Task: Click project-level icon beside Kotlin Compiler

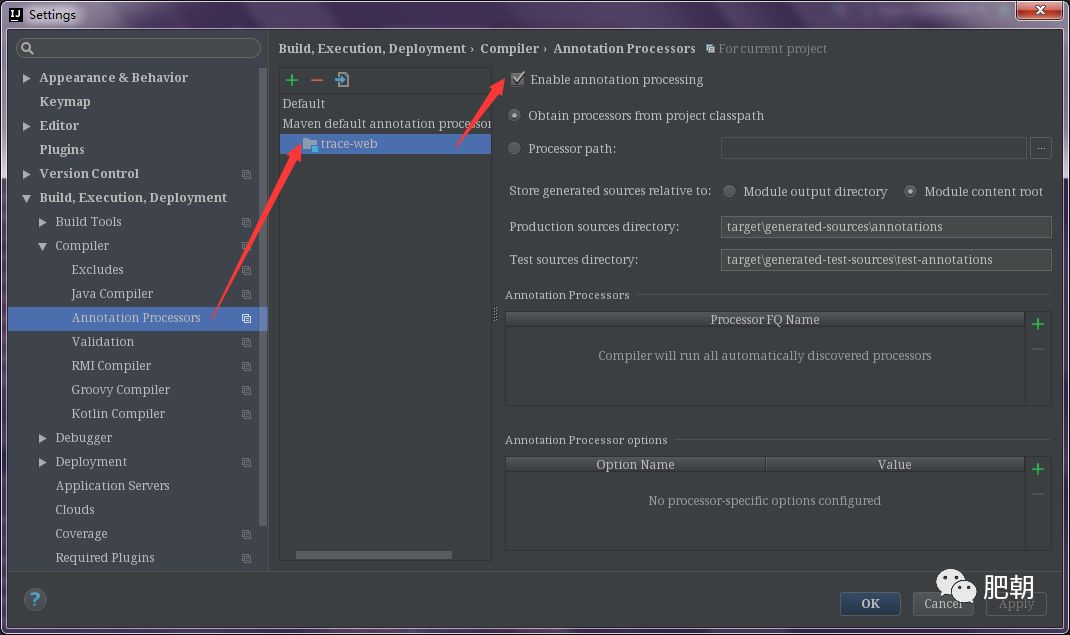Action: 246,414
